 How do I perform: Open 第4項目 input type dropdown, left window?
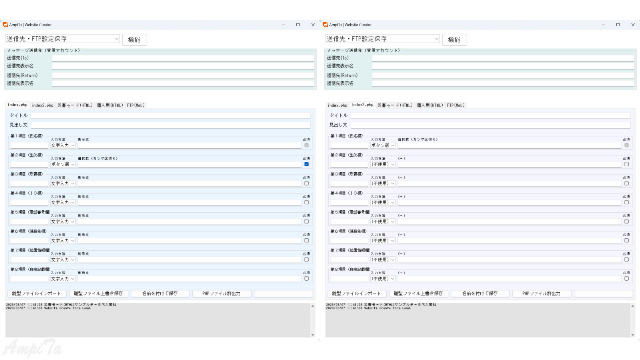(x=63, y=202)
